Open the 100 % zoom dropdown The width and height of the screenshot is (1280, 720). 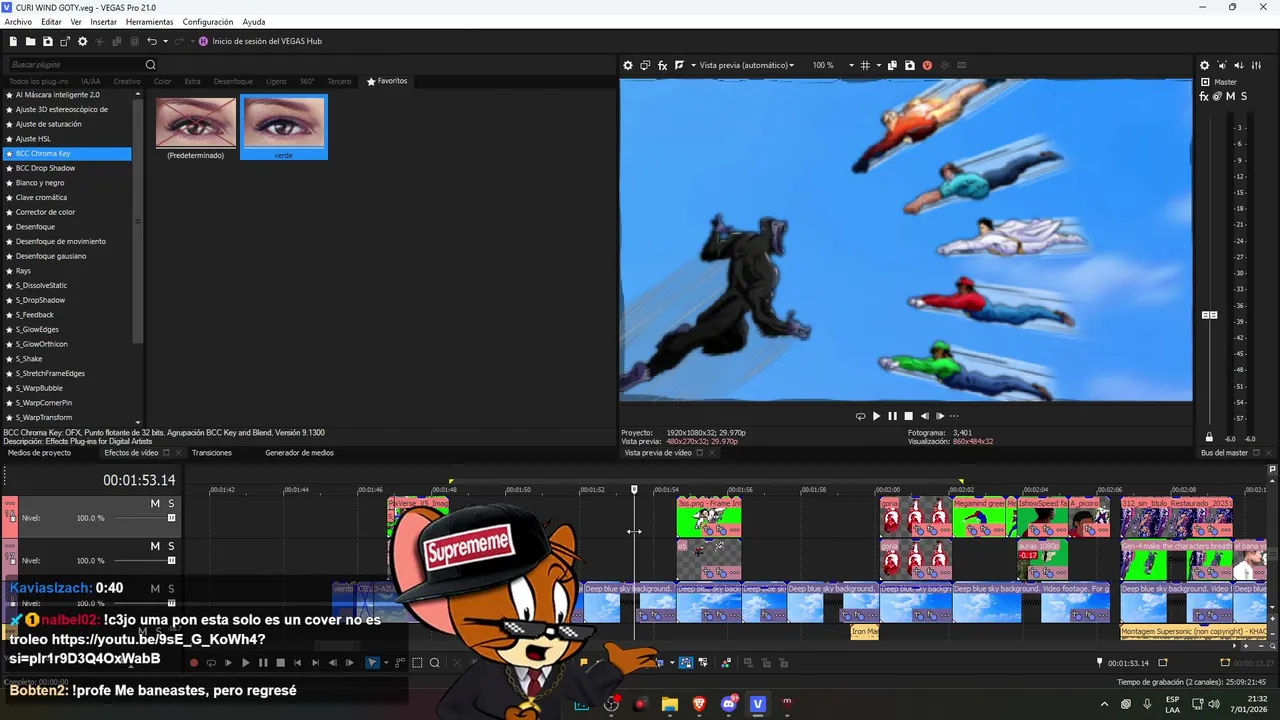833,65
